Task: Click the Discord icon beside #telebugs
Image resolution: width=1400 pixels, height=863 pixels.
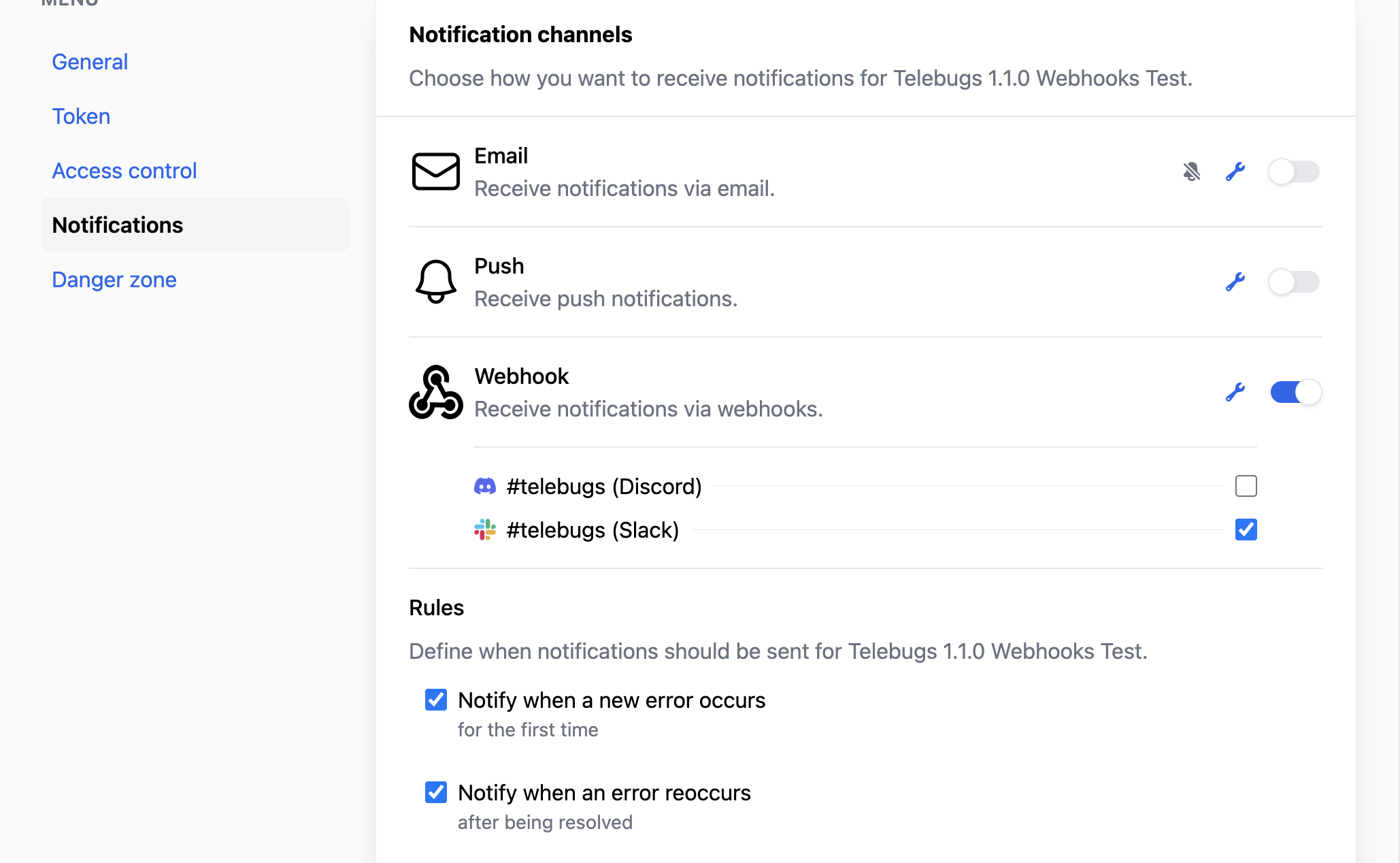Action: (486, 486)
